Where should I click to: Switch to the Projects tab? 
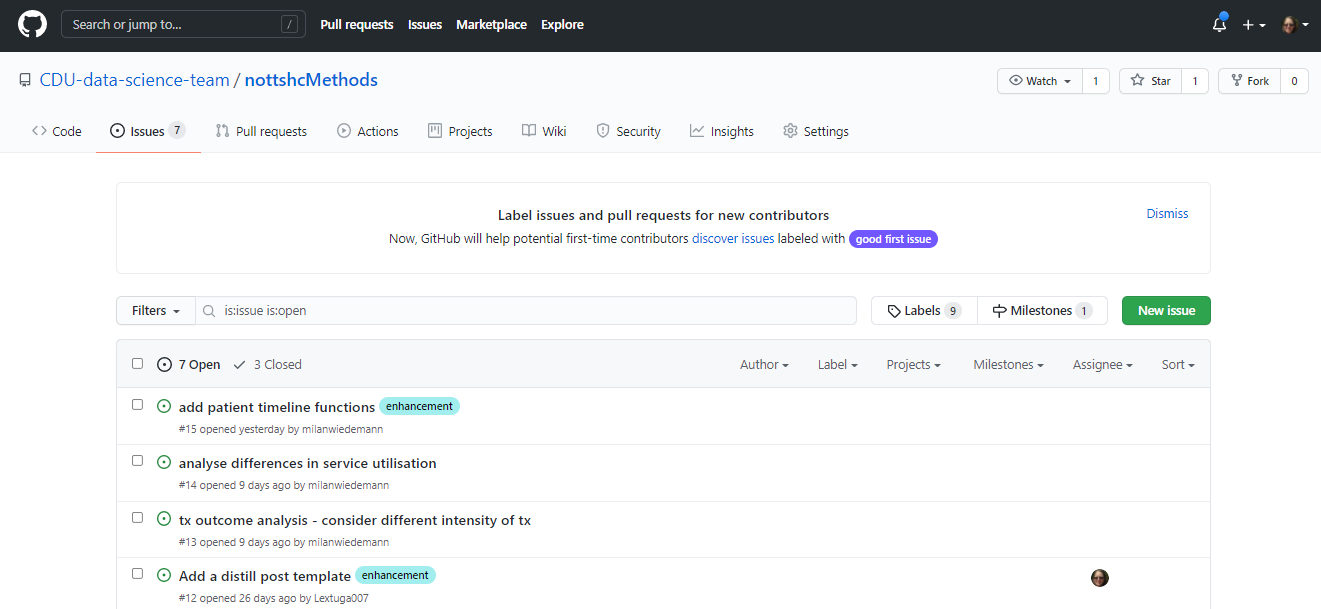(460, 131)
